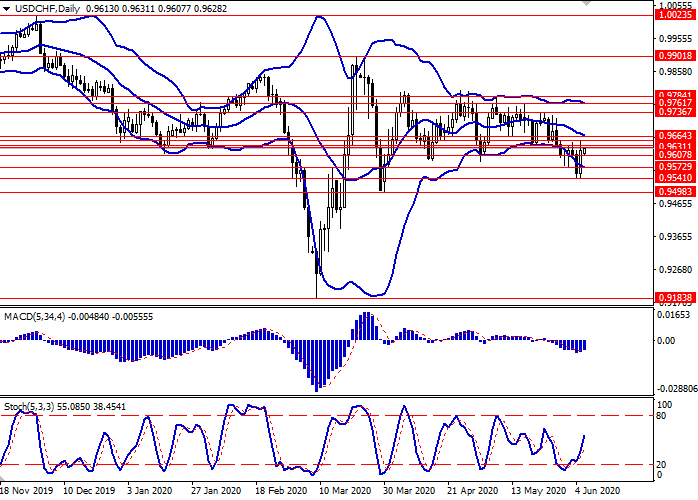
Task: Click the Stochastic 80 level value
Action: 662,415
